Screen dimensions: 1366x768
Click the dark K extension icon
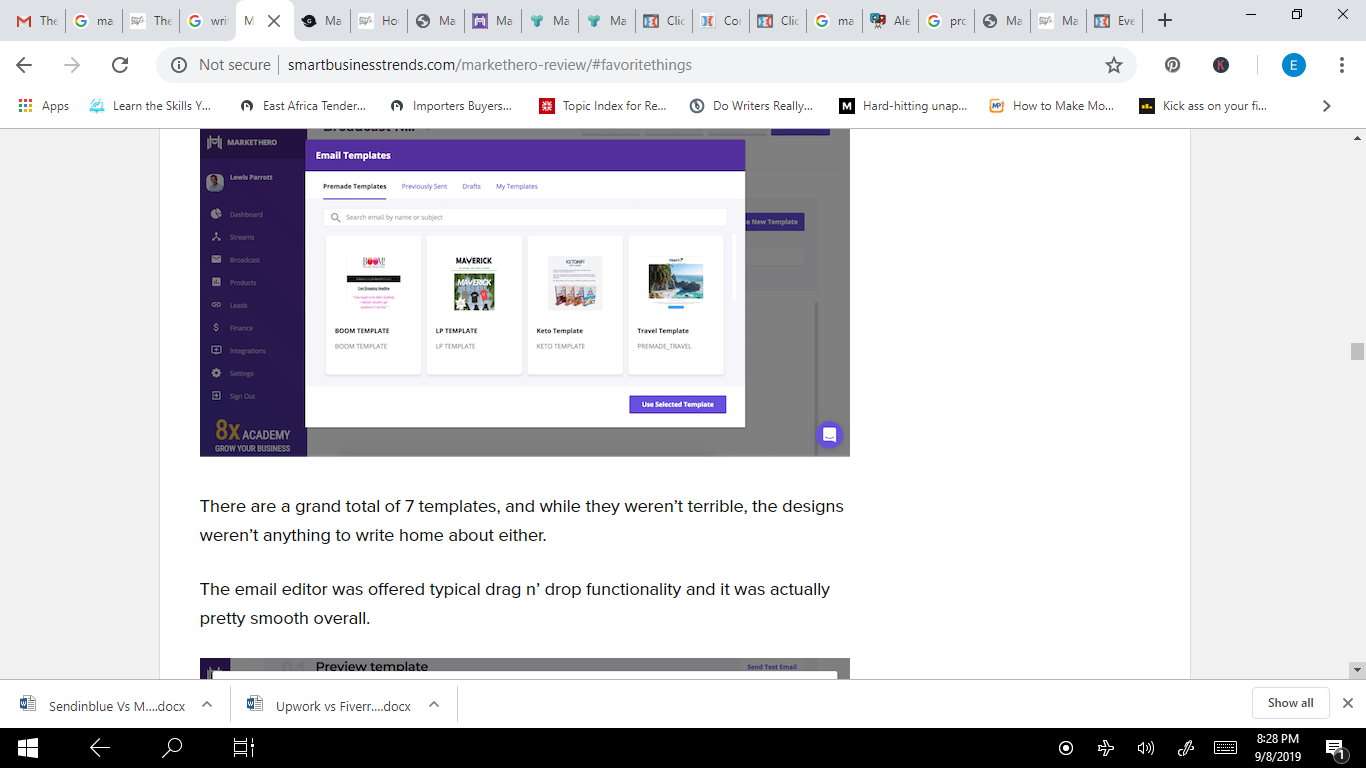click(1221, 65)
